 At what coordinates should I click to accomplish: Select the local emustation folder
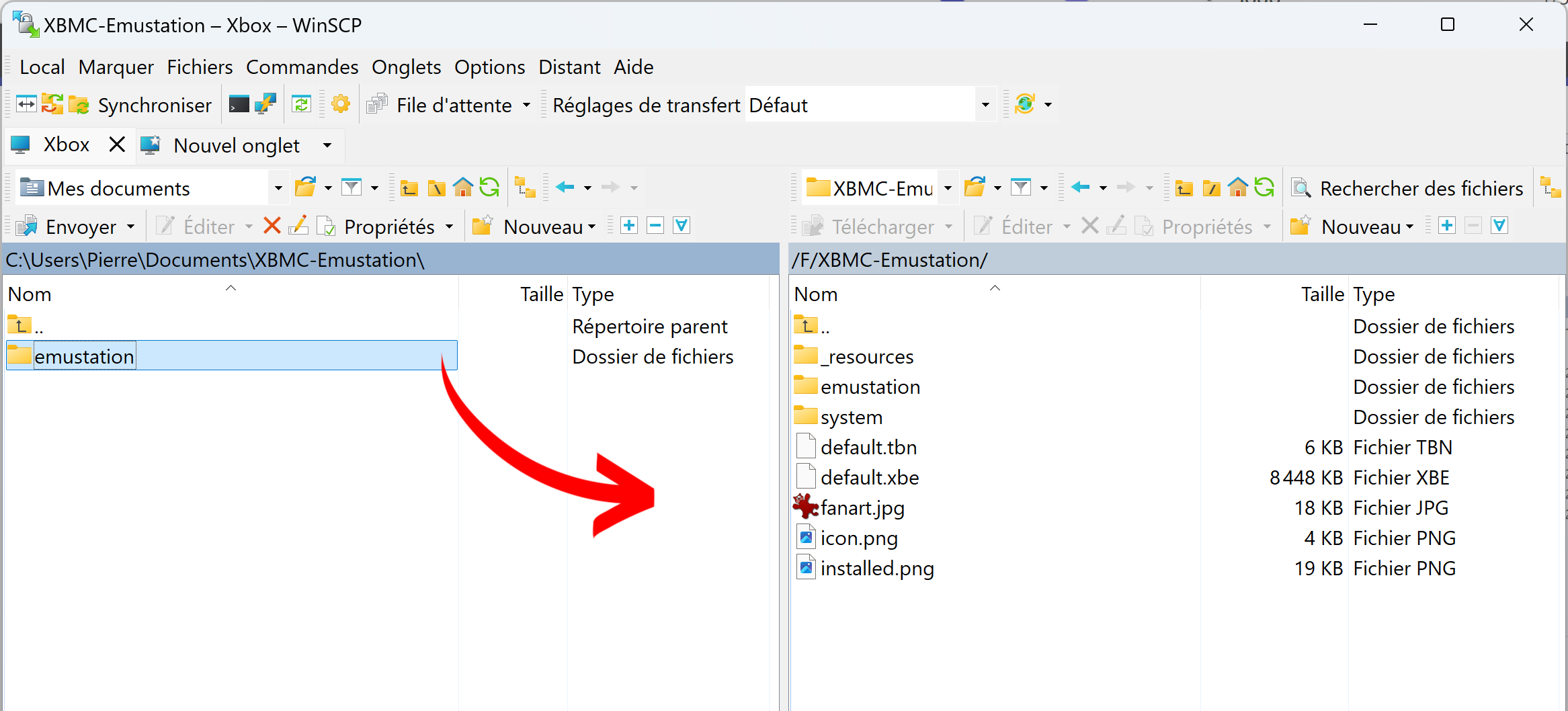tap(232, 355)
